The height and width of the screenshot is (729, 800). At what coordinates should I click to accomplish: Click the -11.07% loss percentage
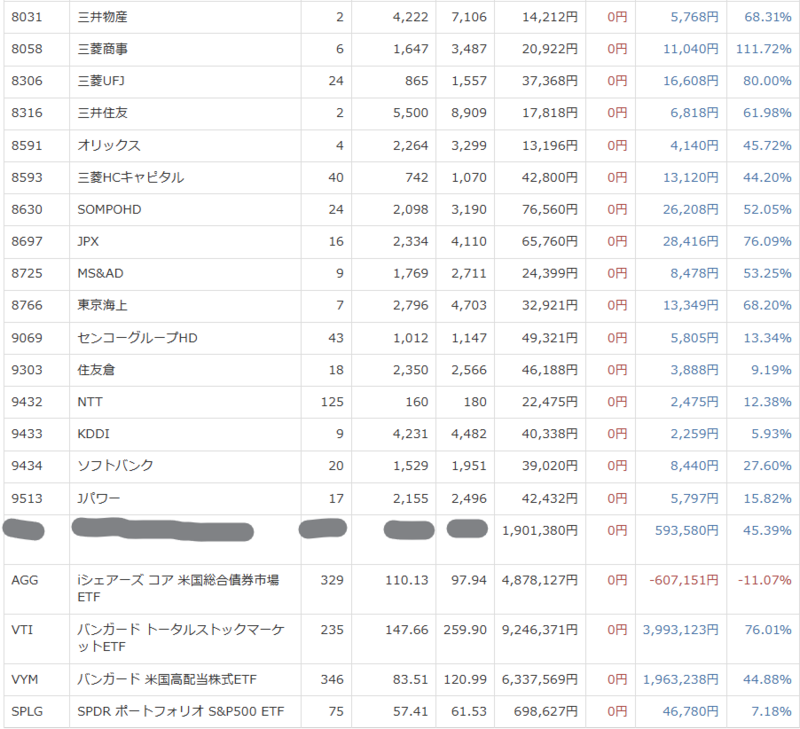pyautogui.click(x=764, y=580)
